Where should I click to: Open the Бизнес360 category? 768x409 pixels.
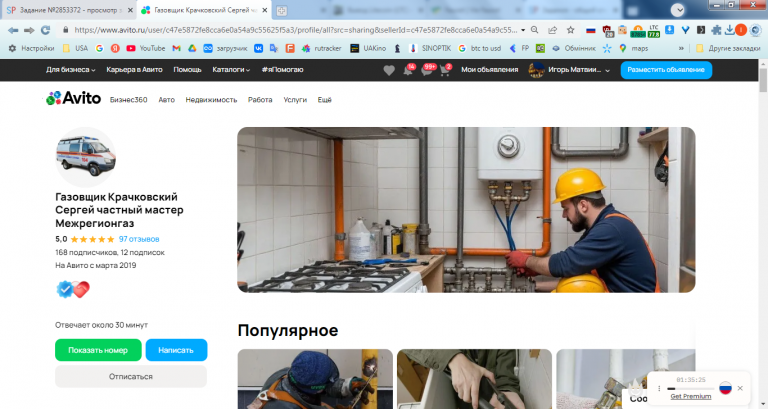tap(128, 99)
